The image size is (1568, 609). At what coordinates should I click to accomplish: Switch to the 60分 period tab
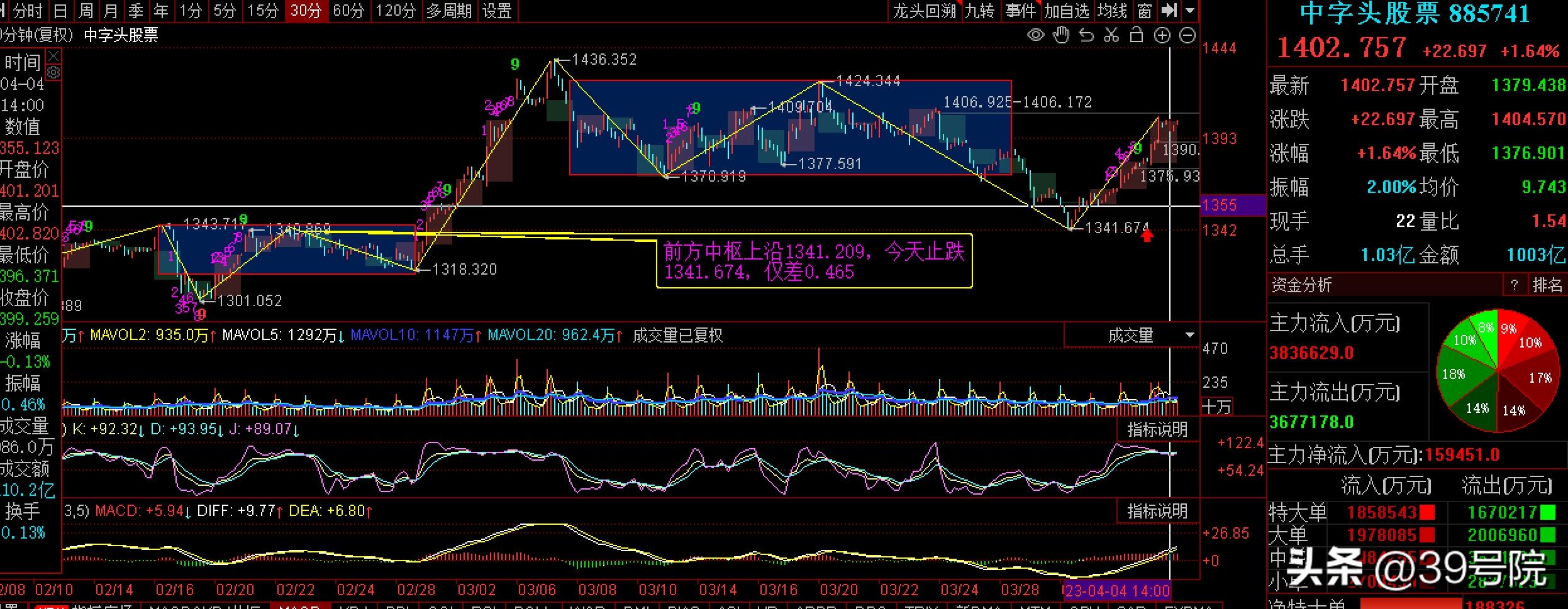click(348, 11)
